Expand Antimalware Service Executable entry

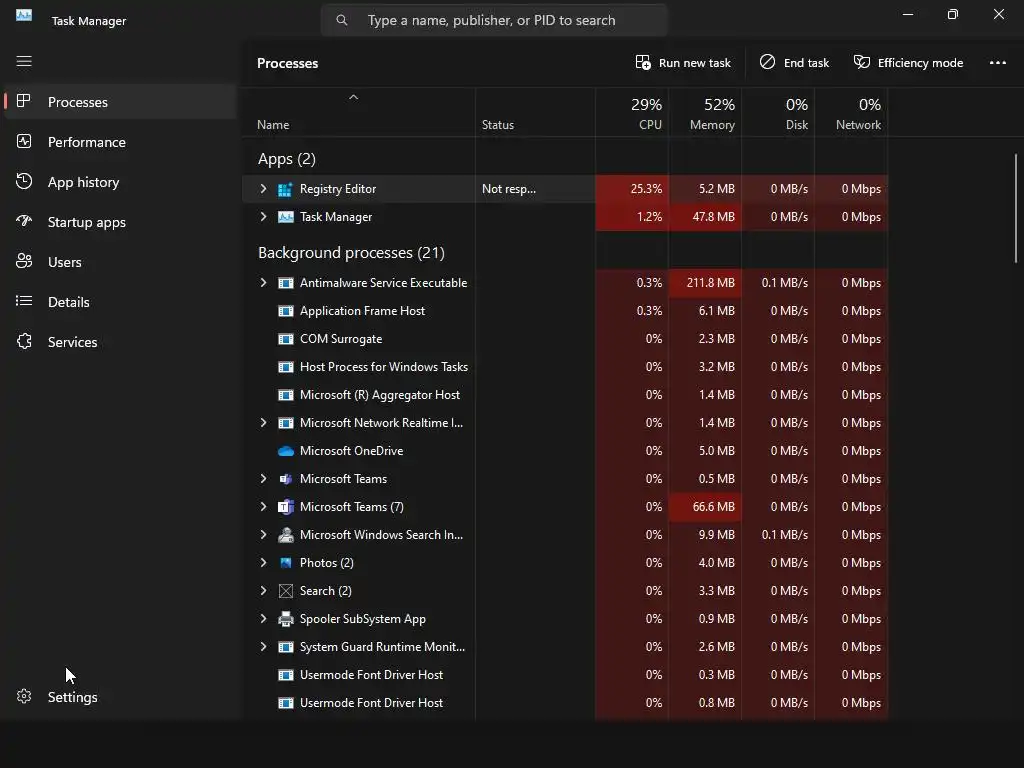(263, 283)
